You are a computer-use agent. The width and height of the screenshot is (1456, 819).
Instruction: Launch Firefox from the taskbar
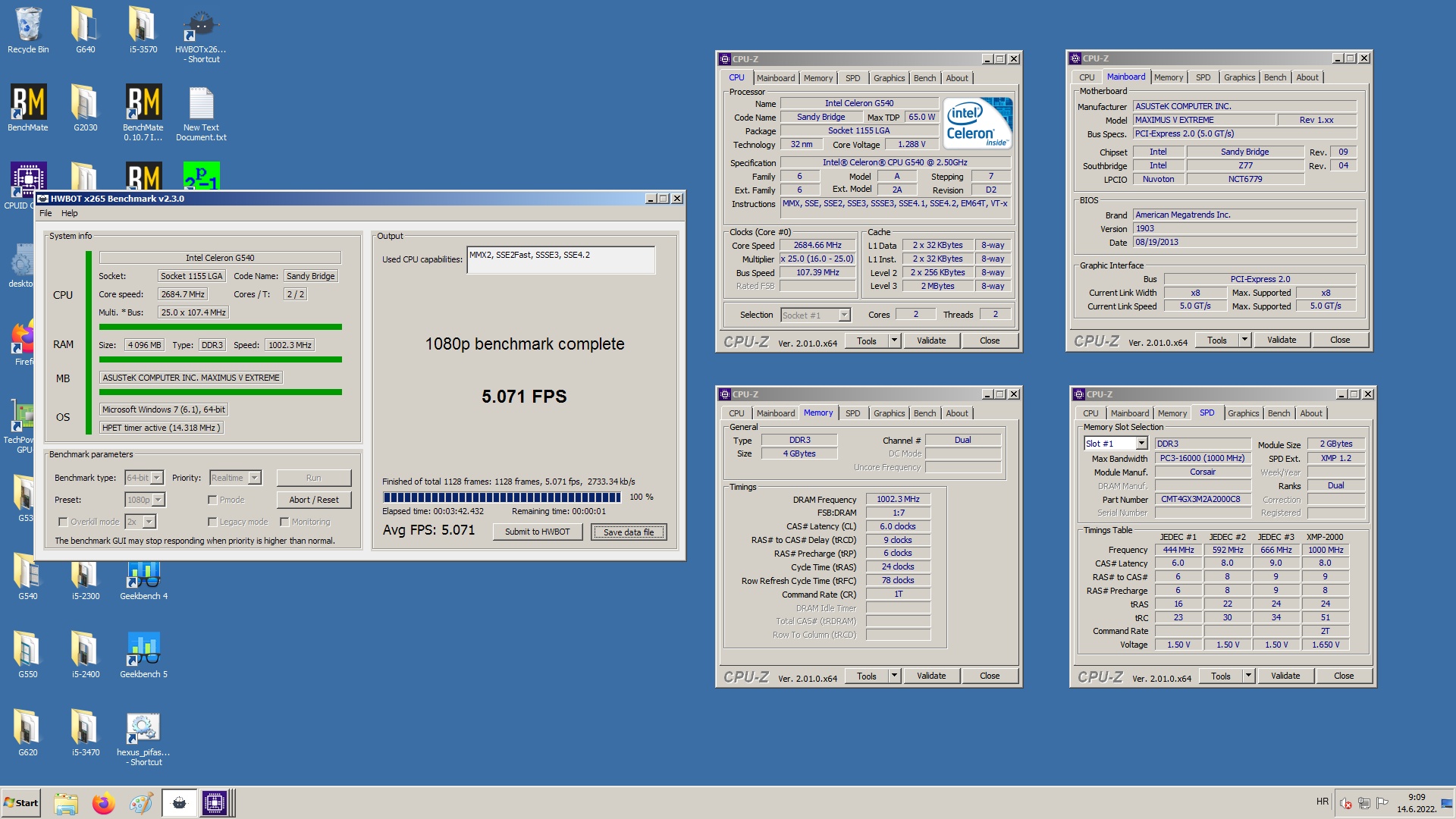[103, 803]
